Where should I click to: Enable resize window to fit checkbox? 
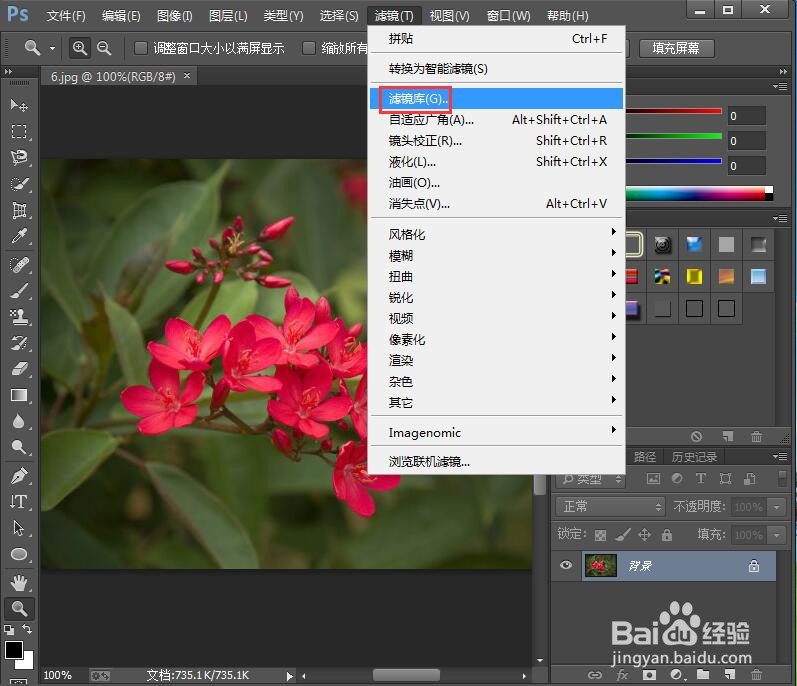coord(141,48)
